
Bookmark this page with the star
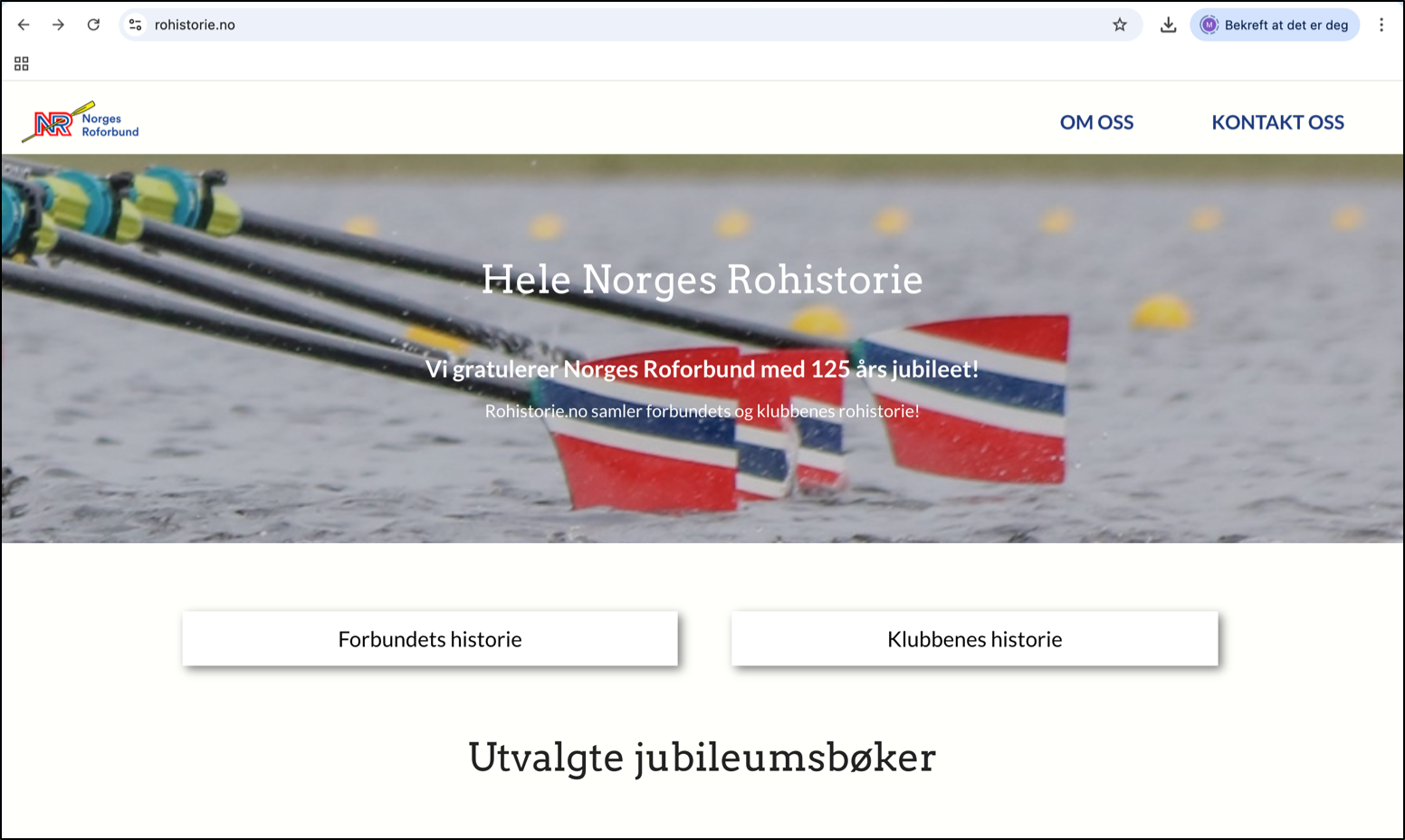(x=1120, y=25)
